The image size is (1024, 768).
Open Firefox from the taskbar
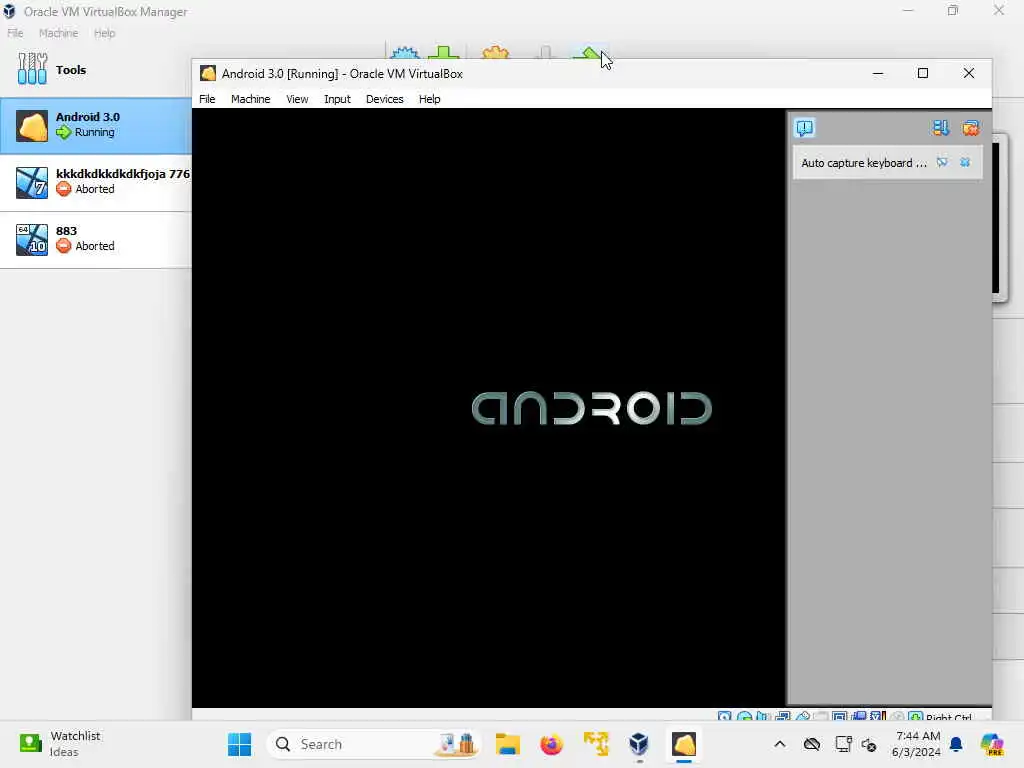coord(552,744)
